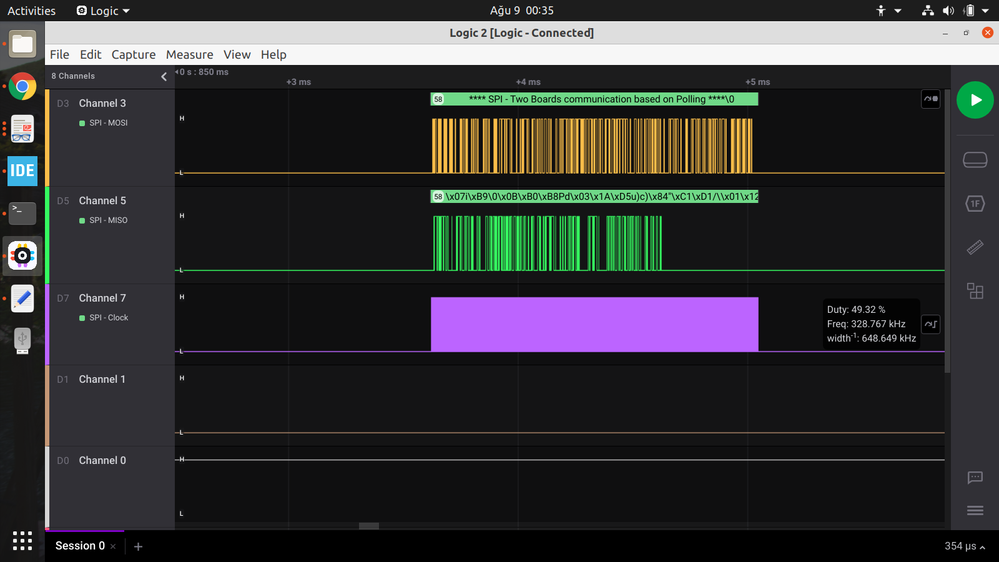Open the Measurements ruler panel
This screenshot has height=562, width=999.
[975, 247]
